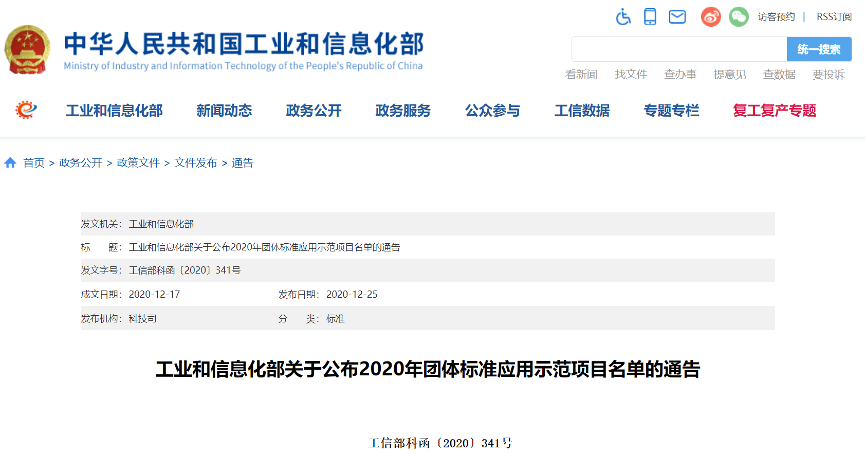Go to 政务公开 in breadcrumb
Image resolution: width=866 pixels, height=454 pixels.
pyautogui.click(x=81, y=163)
